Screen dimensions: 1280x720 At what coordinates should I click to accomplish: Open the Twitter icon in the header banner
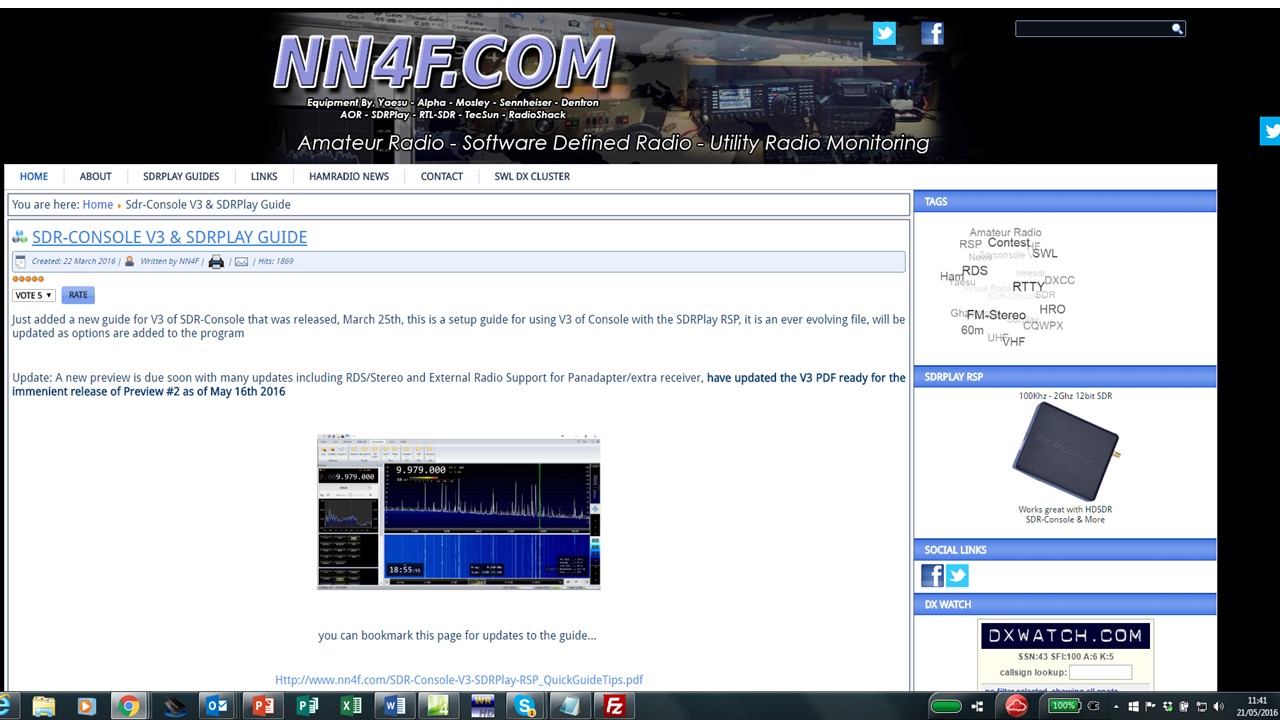[x=884, y=33]
